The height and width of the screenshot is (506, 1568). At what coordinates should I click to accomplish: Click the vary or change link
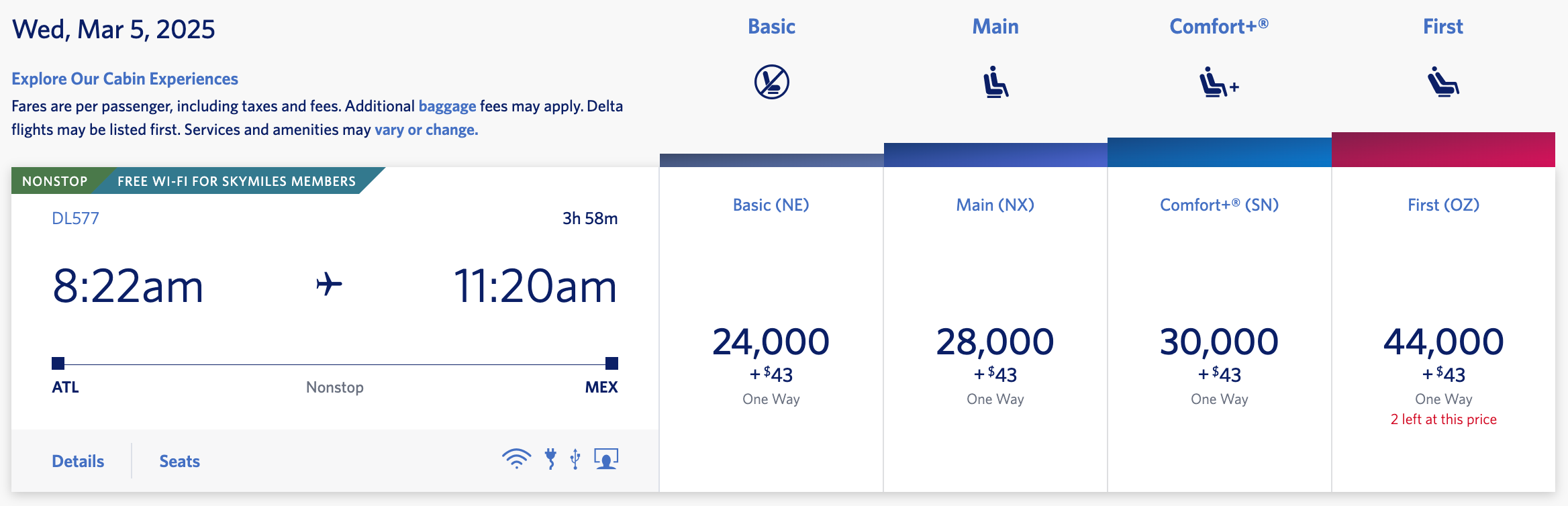pos(426,130)
